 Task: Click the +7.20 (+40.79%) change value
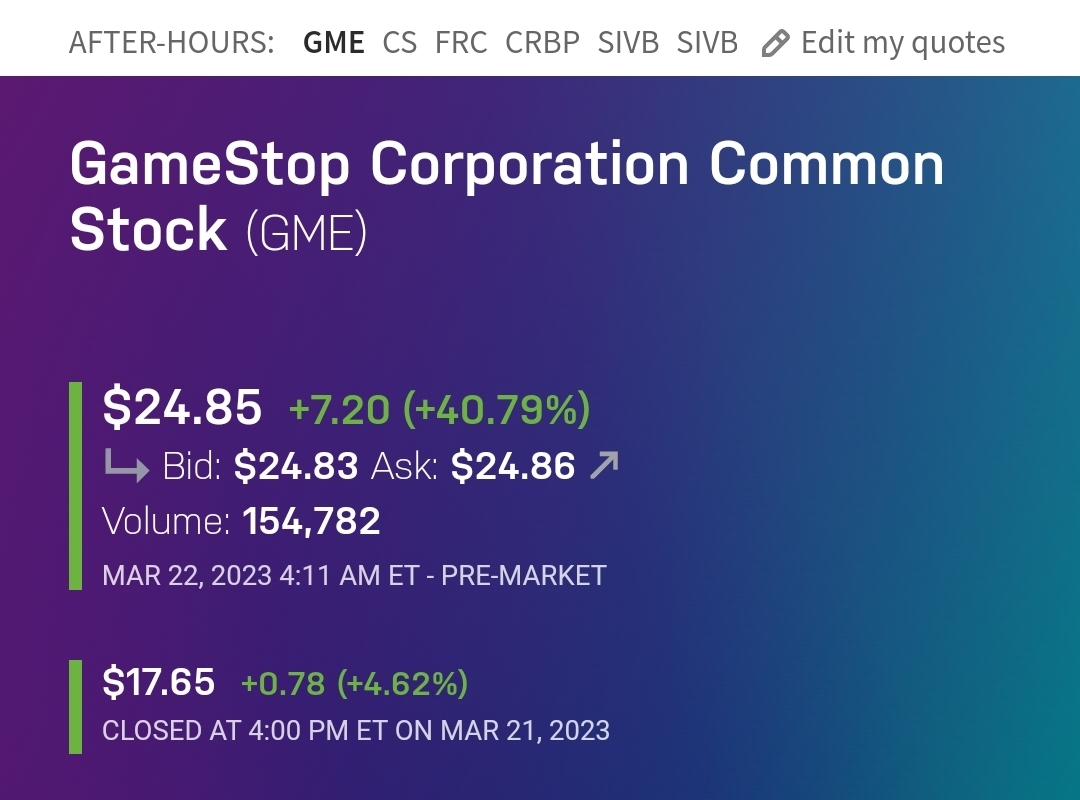[x=439, y=409]
